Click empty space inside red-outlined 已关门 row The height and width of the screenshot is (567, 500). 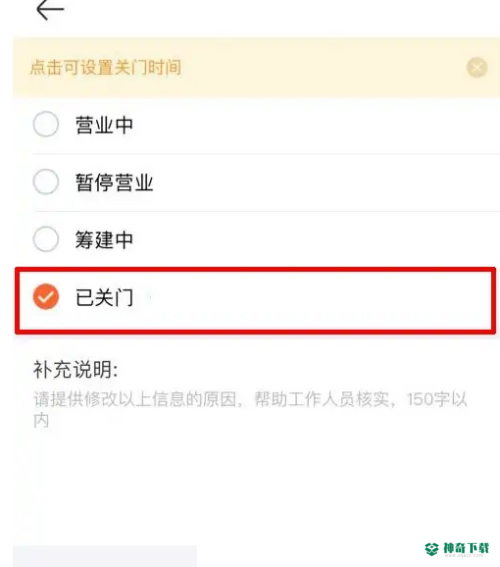point(311,298)
